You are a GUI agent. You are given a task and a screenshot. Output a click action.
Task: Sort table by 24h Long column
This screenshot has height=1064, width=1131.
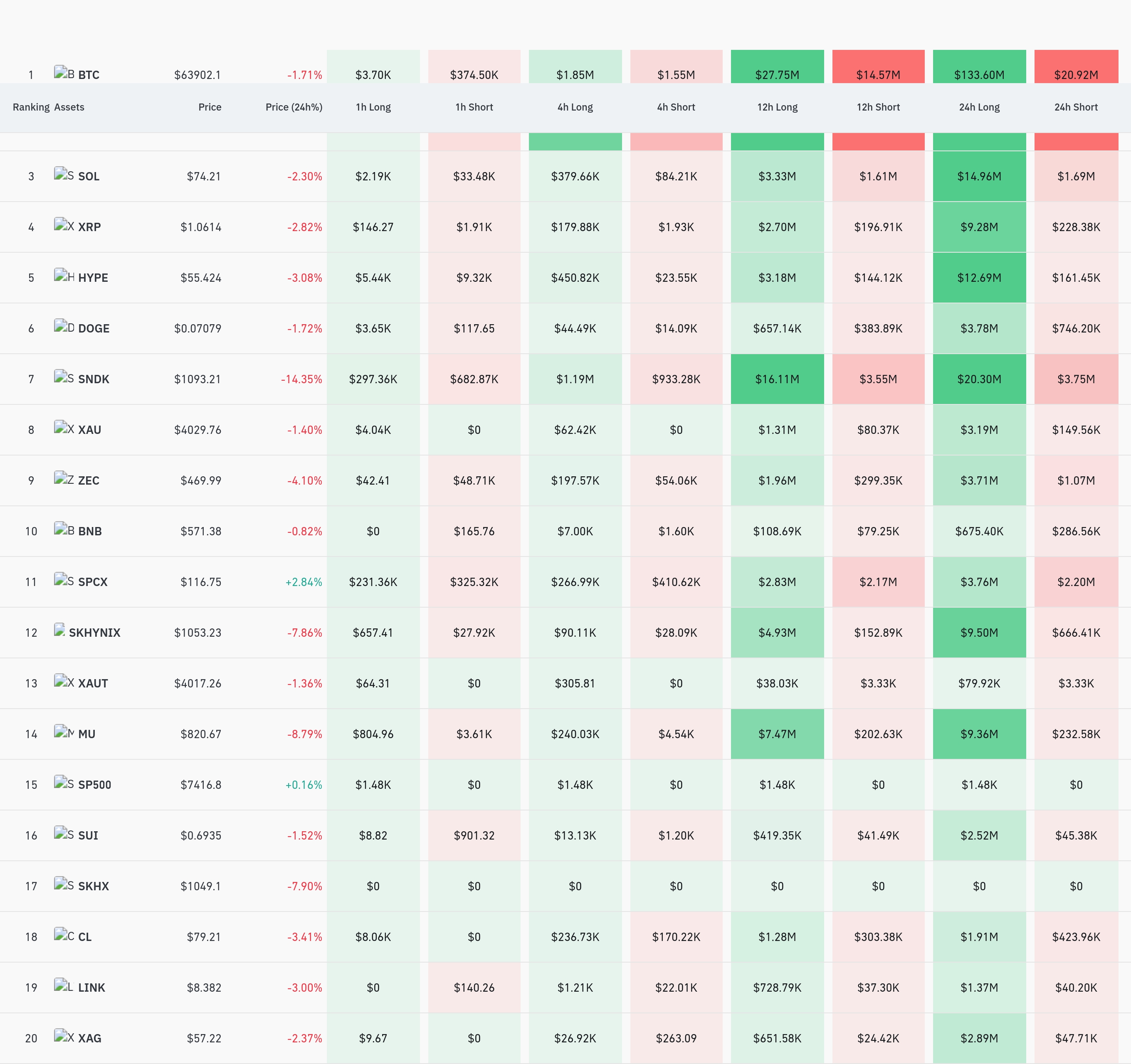(x=979, y=107)
